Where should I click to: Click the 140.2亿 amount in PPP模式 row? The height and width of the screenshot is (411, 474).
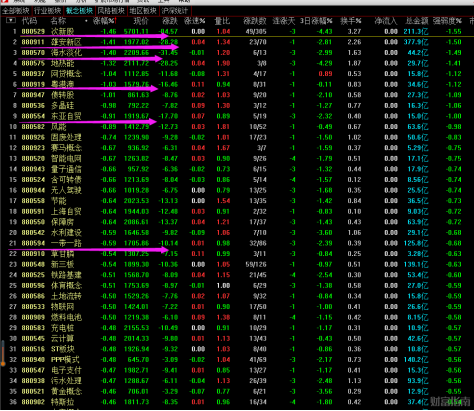click(x=416, y=360)
